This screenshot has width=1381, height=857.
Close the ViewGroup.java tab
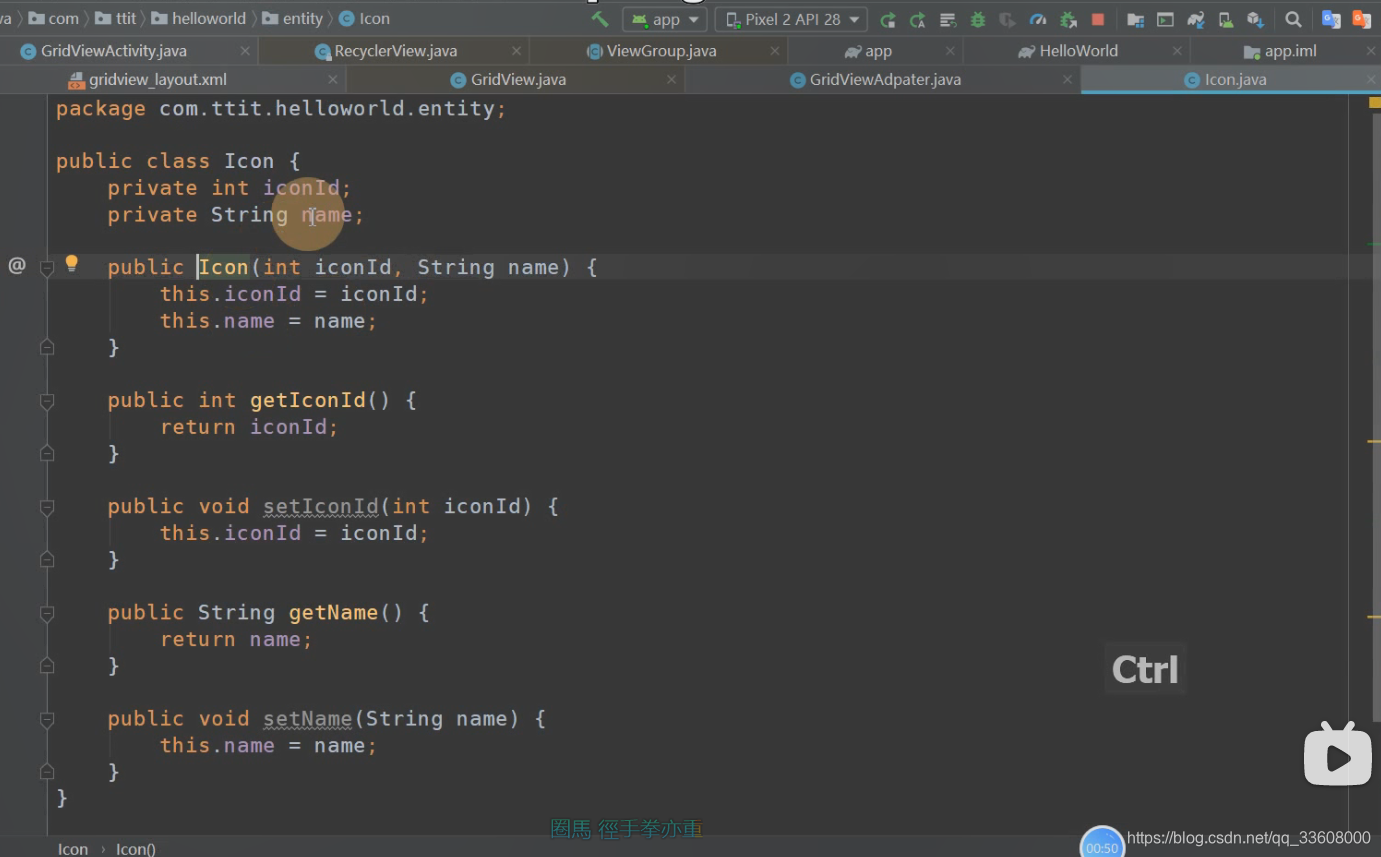click(775, 51)
